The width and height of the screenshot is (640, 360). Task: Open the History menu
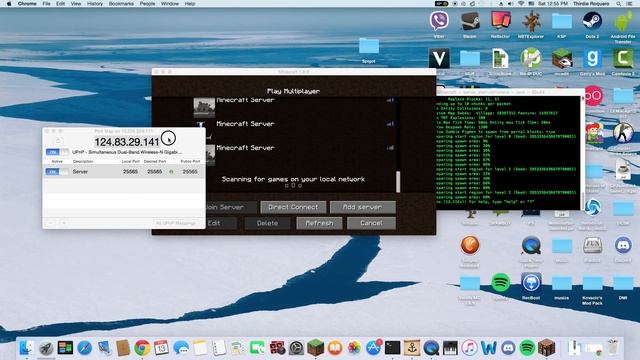point(95,4)
